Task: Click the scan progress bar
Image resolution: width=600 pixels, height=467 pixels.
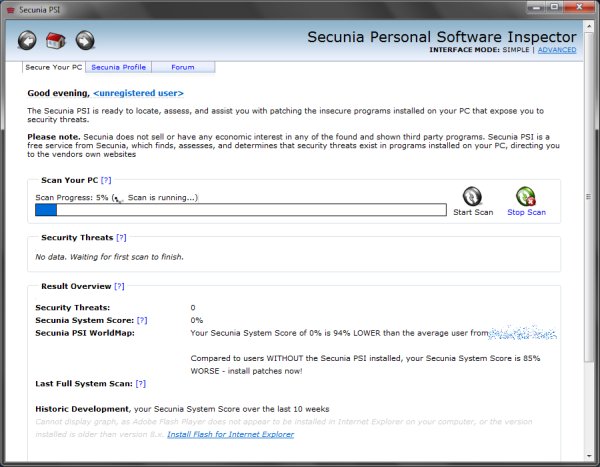Action: pyautogui.click(x=241, y=210)
